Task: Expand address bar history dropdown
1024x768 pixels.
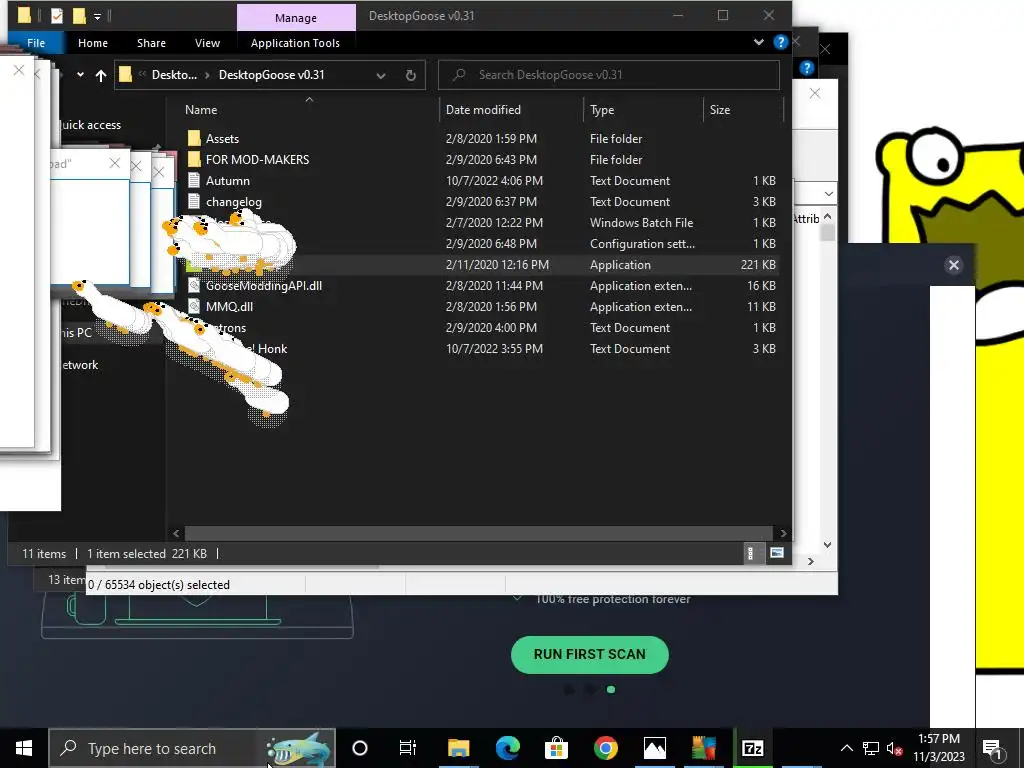Action: (x=381, y=75)
